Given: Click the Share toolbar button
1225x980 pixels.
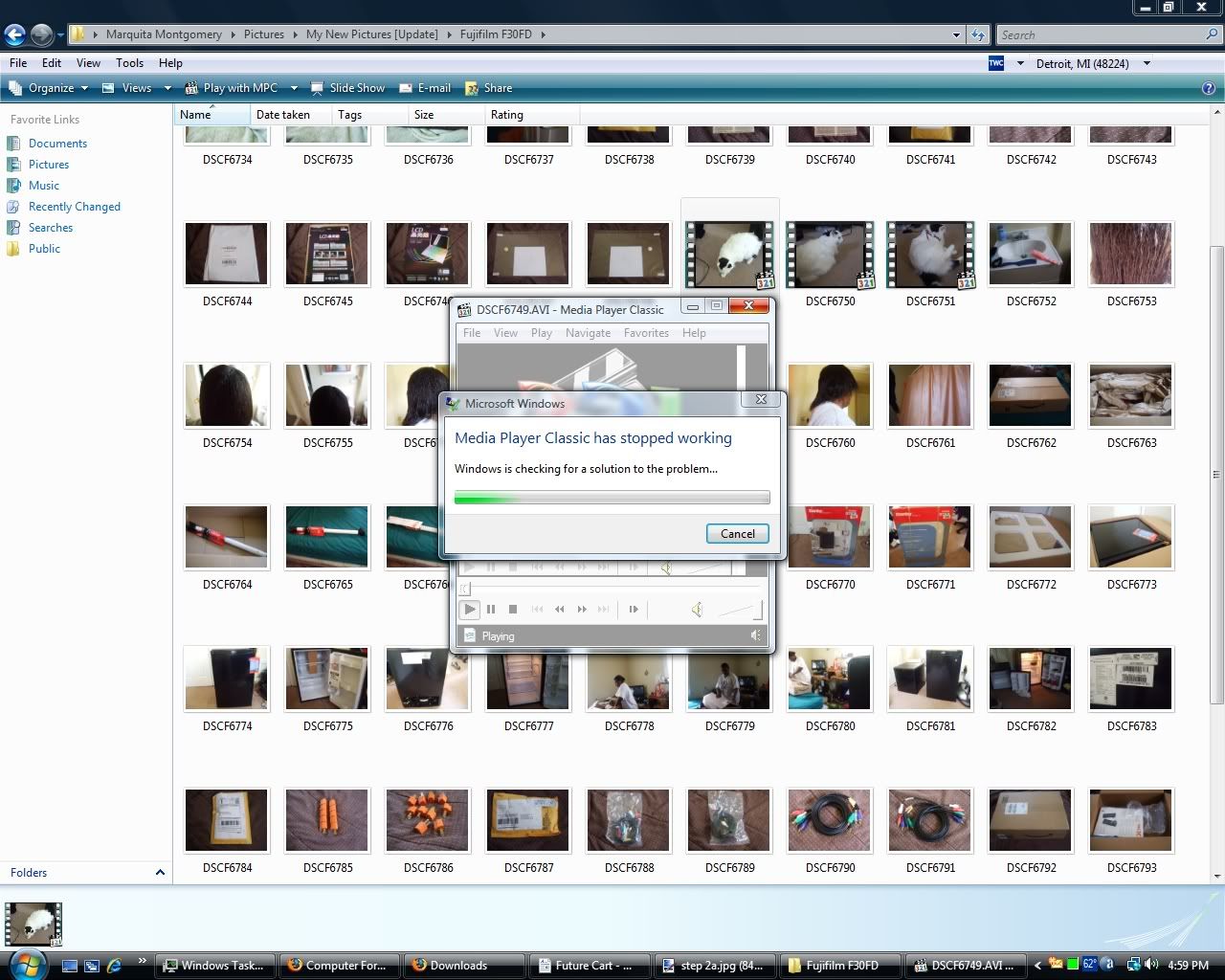Looking at the screenshot, I should [489, 88].
